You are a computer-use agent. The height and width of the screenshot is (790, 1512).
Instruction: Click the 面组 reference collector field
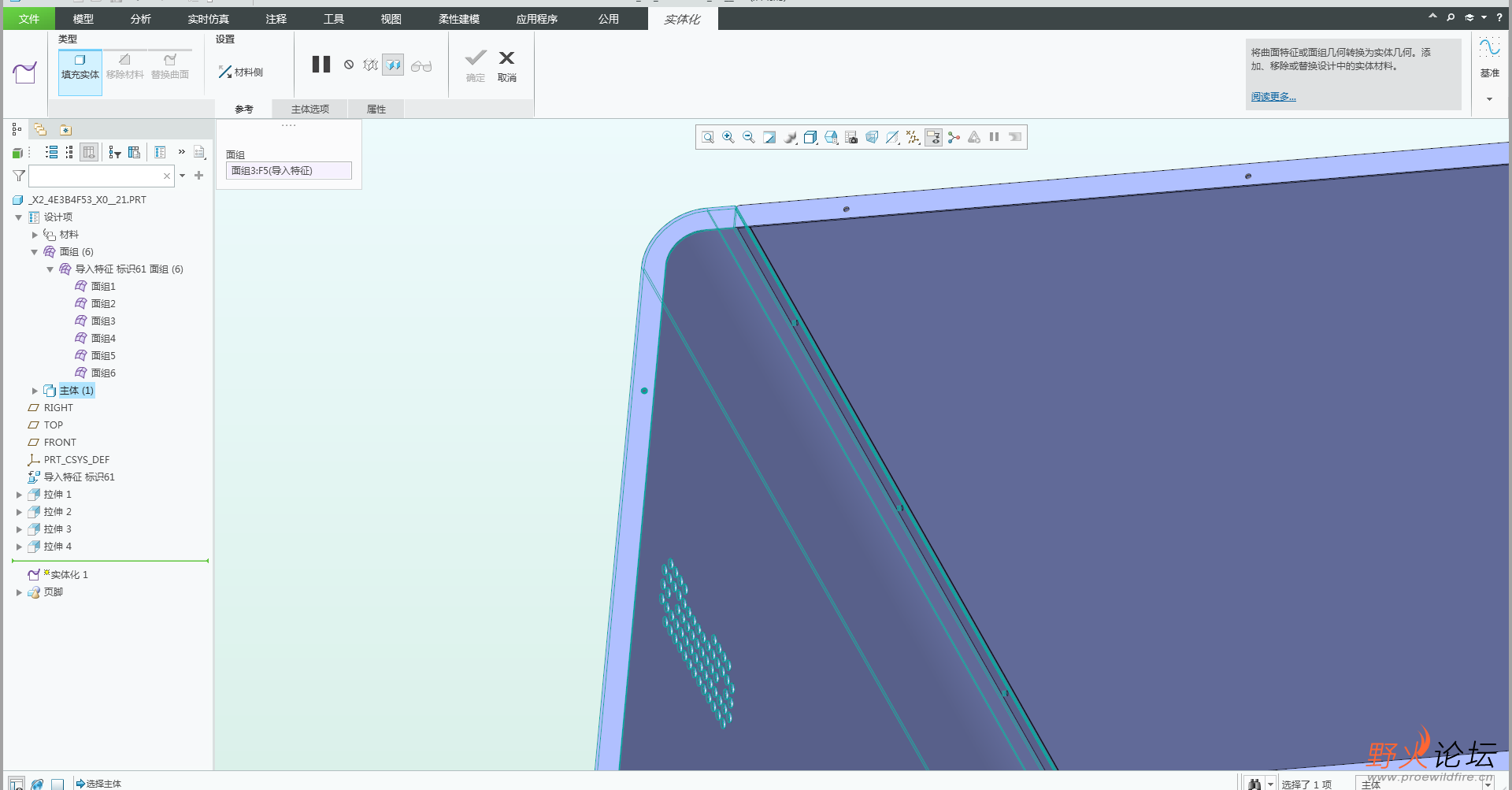coord(289,171)
